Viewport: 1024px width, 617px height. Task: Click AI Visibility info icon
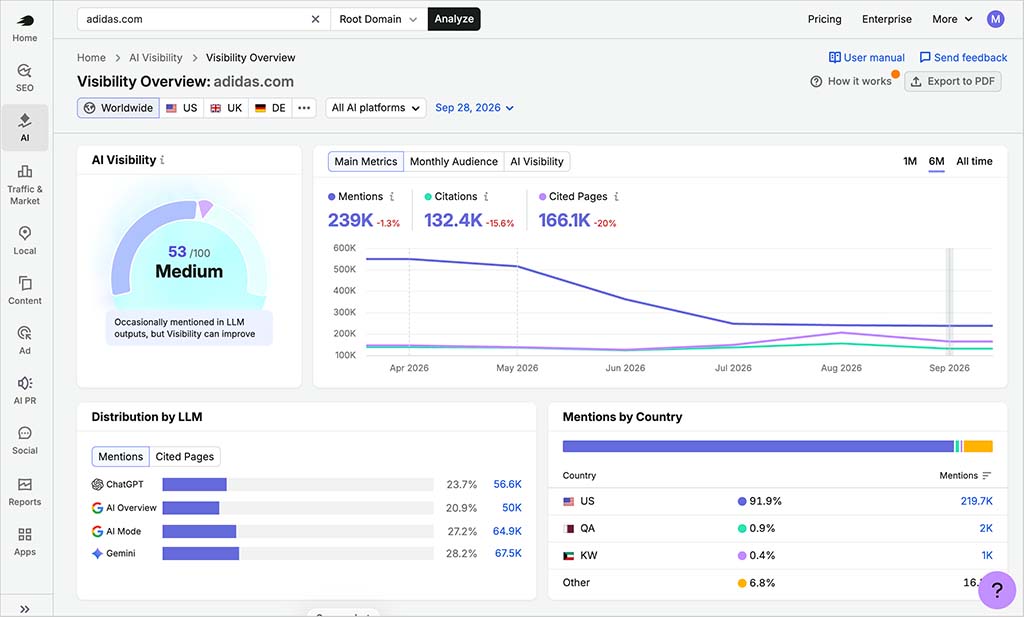tap(162, 160)
